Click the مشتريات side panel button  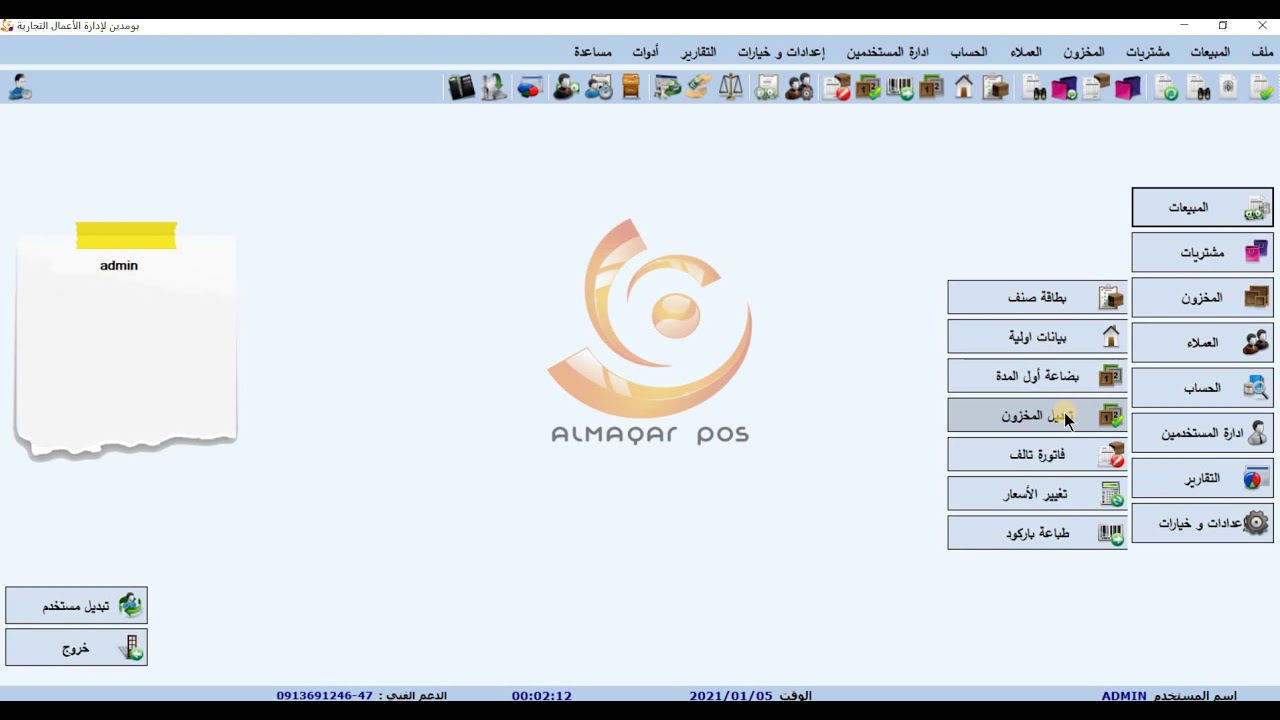coord(1202,253)
